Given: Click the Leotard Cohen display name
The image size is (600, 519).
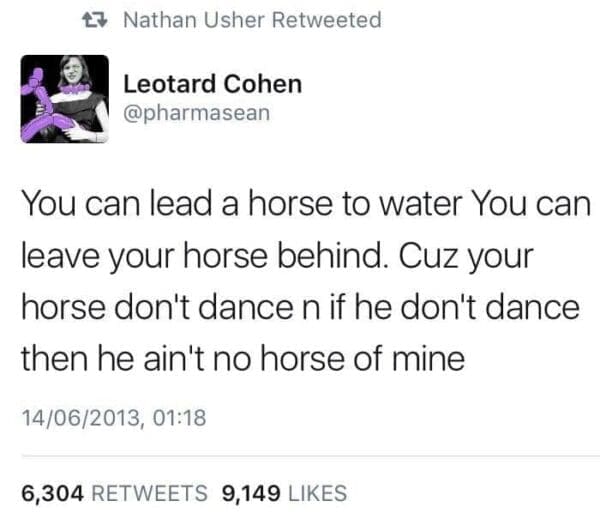Looking at the screenshot, I should tap(213, 84).
